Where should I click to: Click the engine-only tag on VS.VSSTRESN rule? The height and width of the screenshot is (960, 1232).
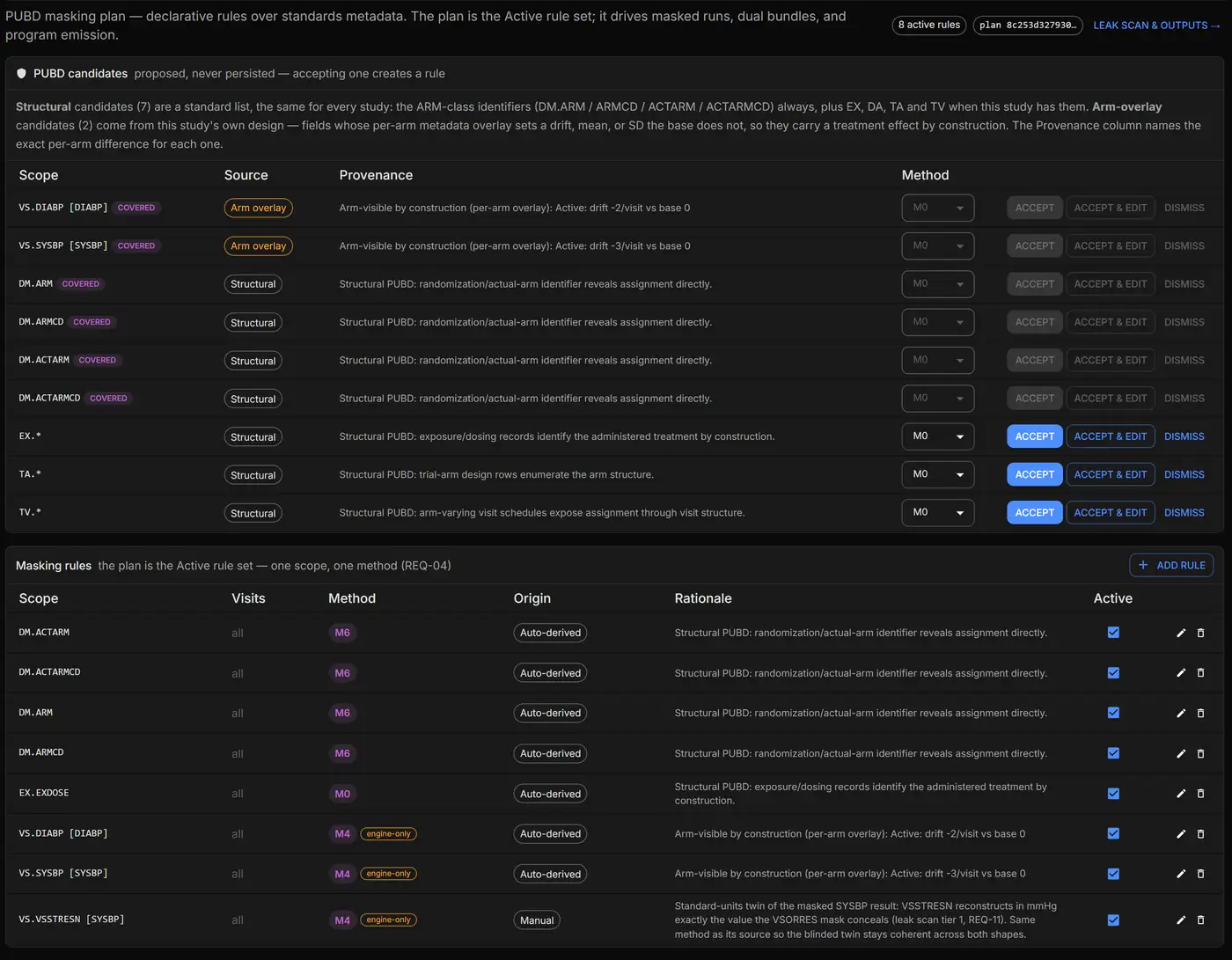tap(388, 920)
